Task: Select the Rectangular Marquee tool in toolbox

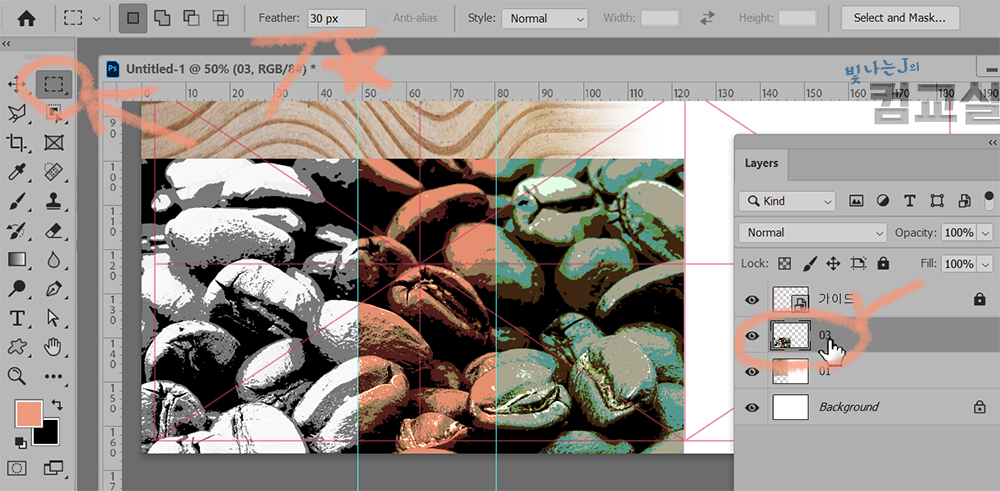Action: pos(54,84)
